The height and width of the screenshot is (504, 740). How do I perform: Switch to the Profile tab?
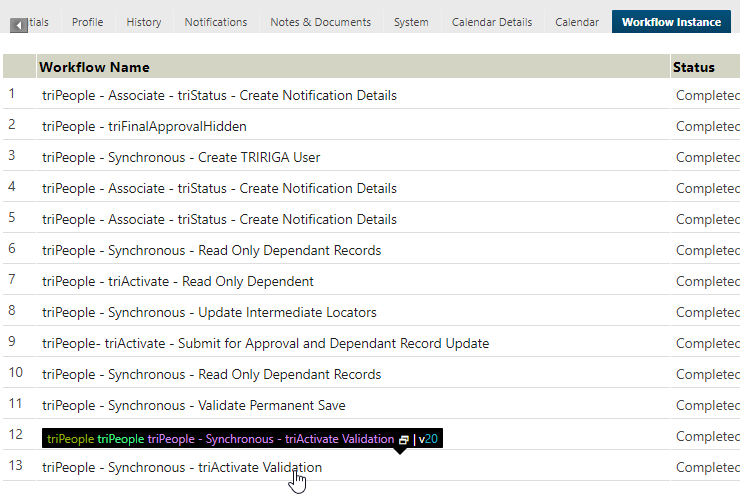click(87, 22)
